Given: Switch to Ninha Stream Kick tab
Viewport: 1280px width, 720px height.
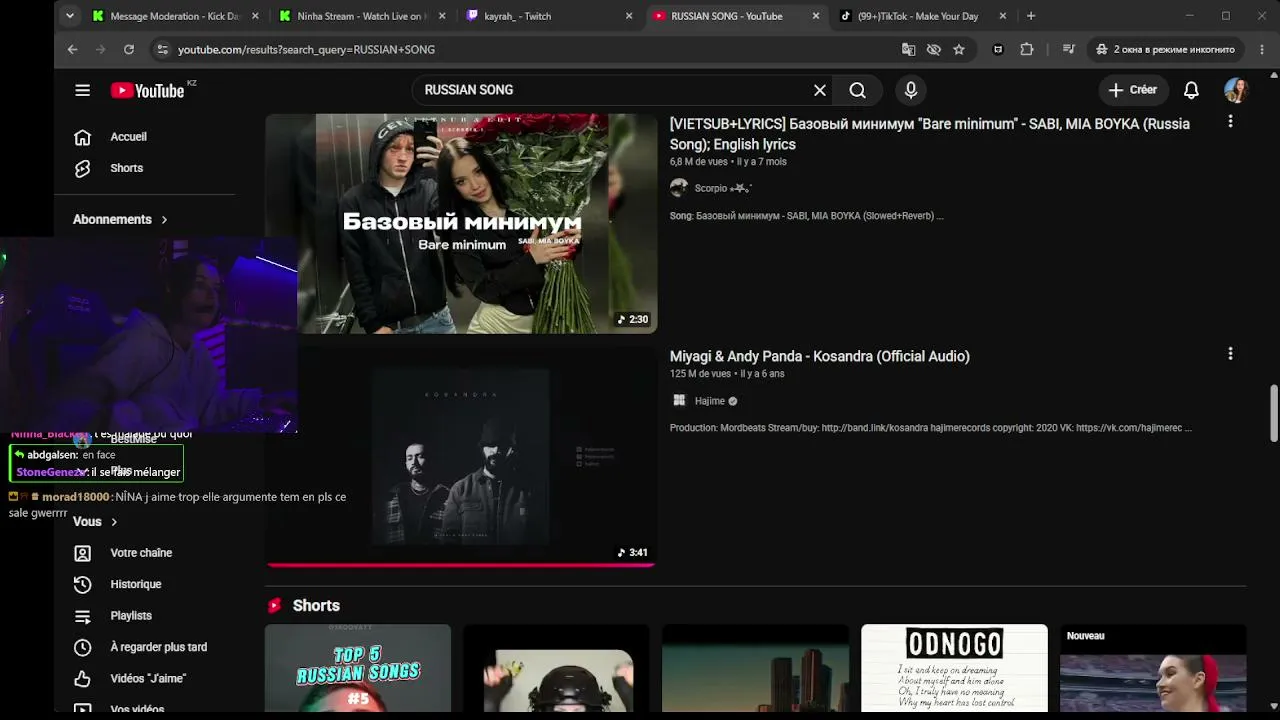Looking at the screenshot, I should click(x=361, y=16).
